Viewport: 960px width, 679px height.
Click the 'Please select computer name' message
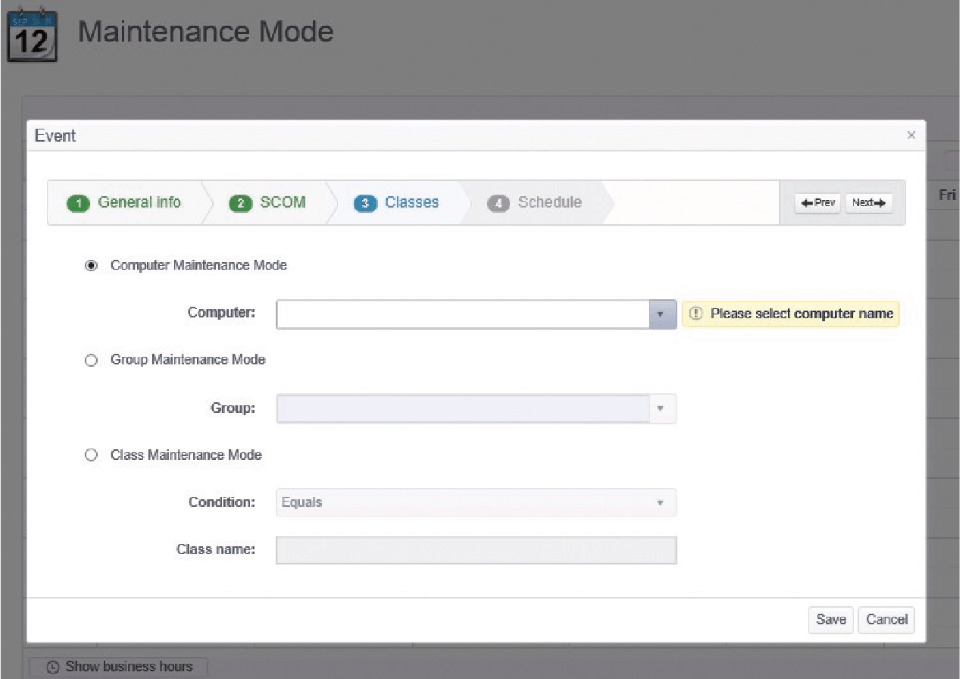[791, 313]
